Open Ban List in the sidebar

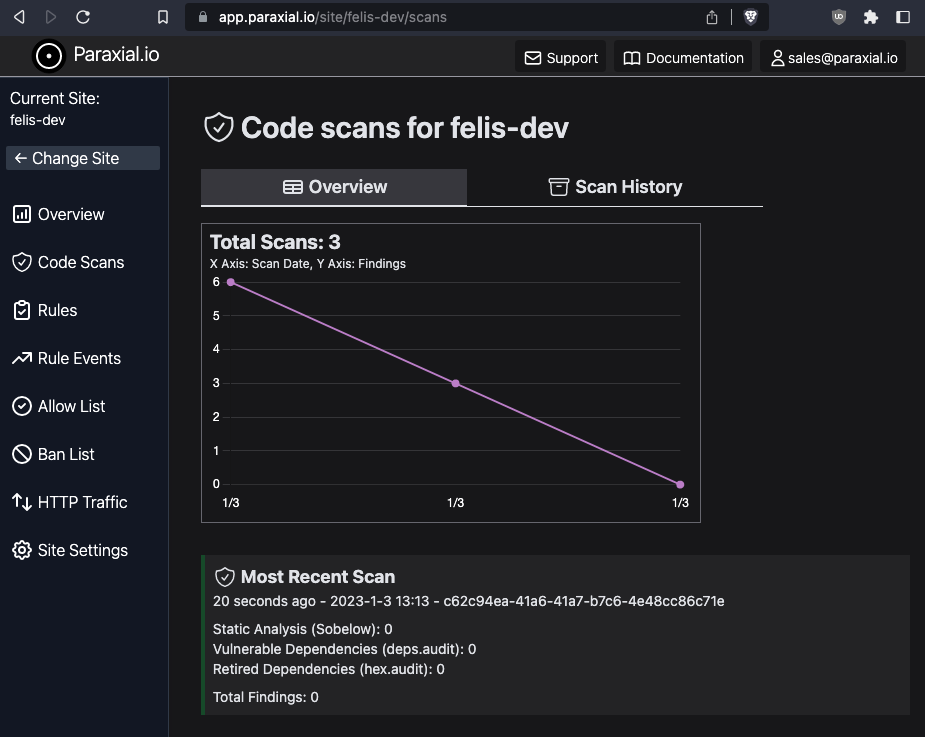click(66, 454)
